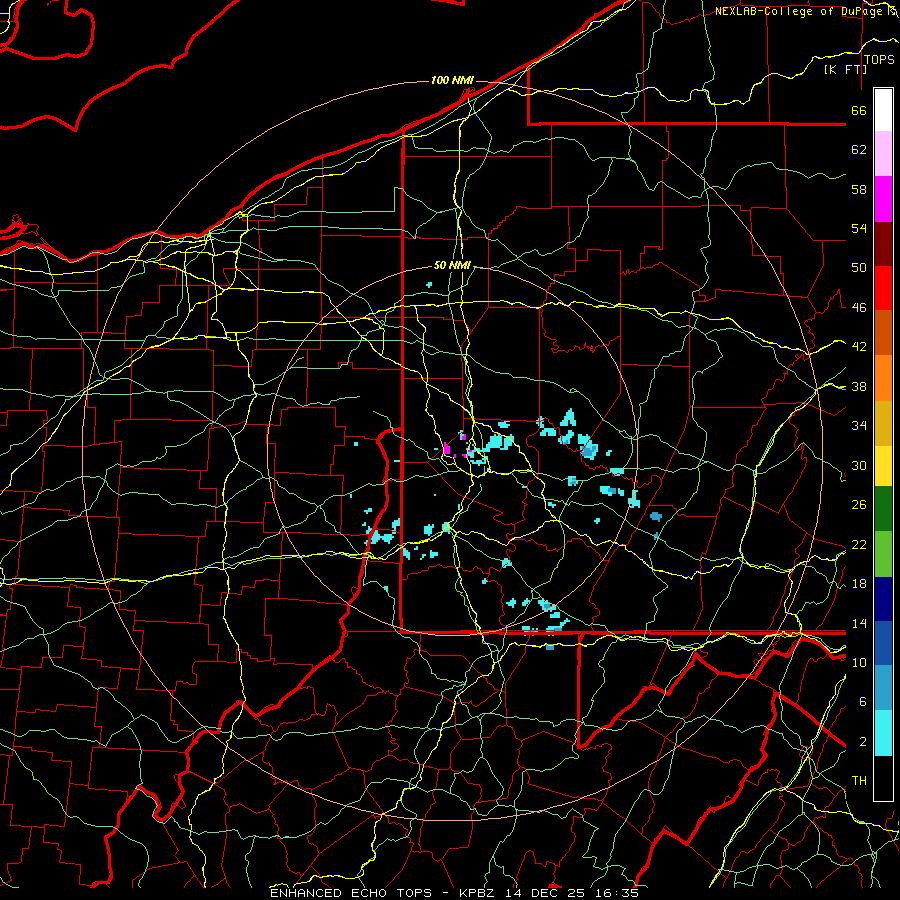Image resolution: width=900 pixels, height=900 pixels.
Task: Click the 50 NMI range ring label
Action: click(452, 265)
